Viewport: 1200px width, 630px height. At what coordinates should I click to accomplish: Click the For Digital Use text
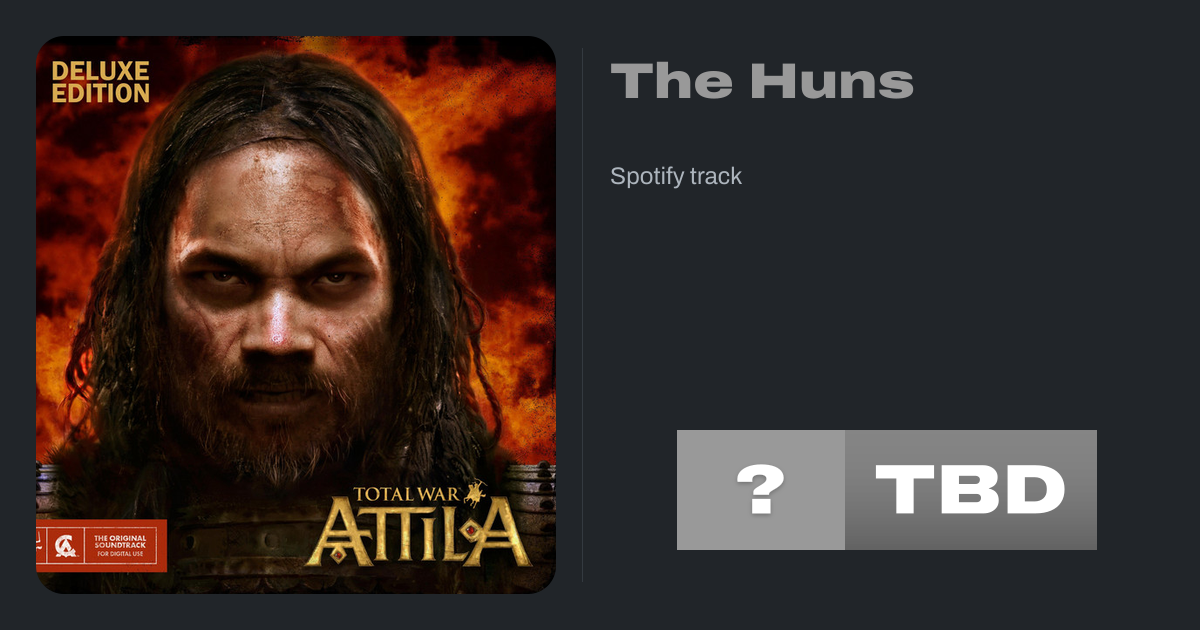[x=120, y=554]
